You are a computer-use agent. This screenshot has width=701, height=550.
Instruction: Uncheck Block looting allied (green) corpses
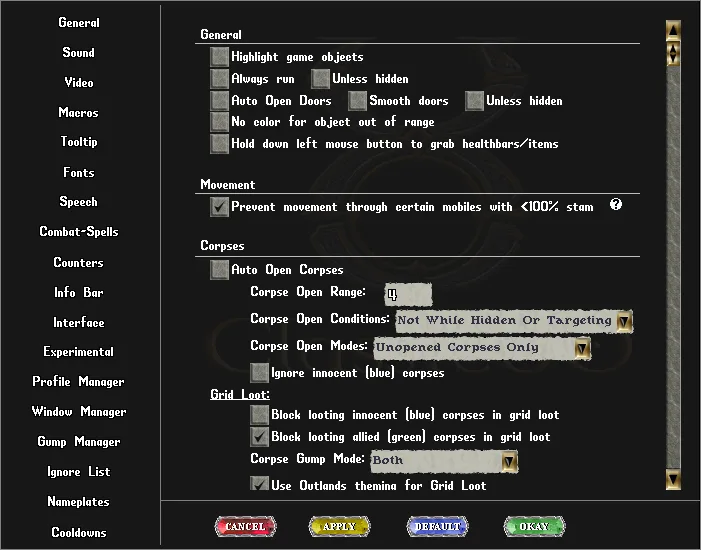[x=259, y=437]
